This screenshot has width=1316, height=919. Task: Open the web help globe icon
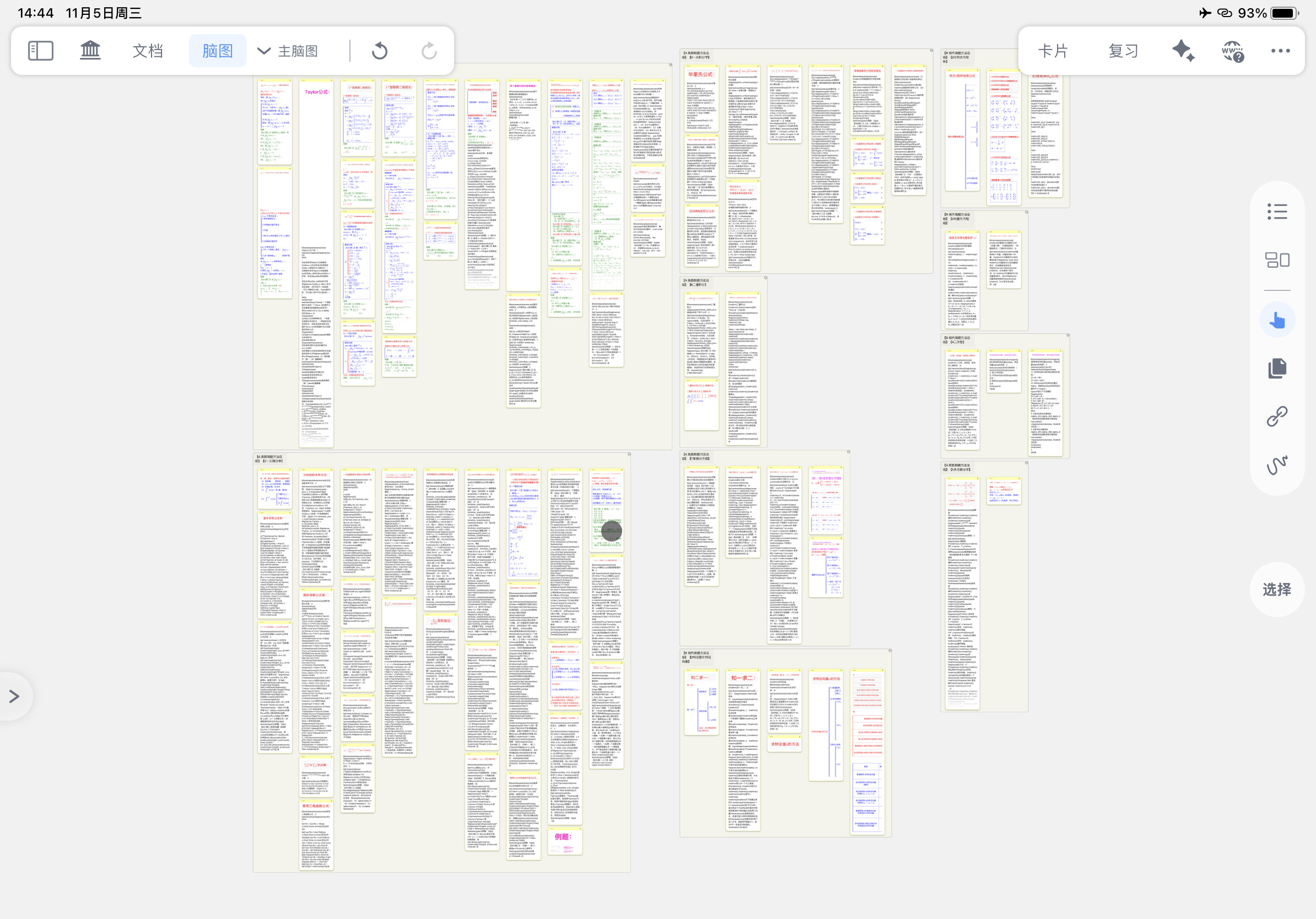1232,51
